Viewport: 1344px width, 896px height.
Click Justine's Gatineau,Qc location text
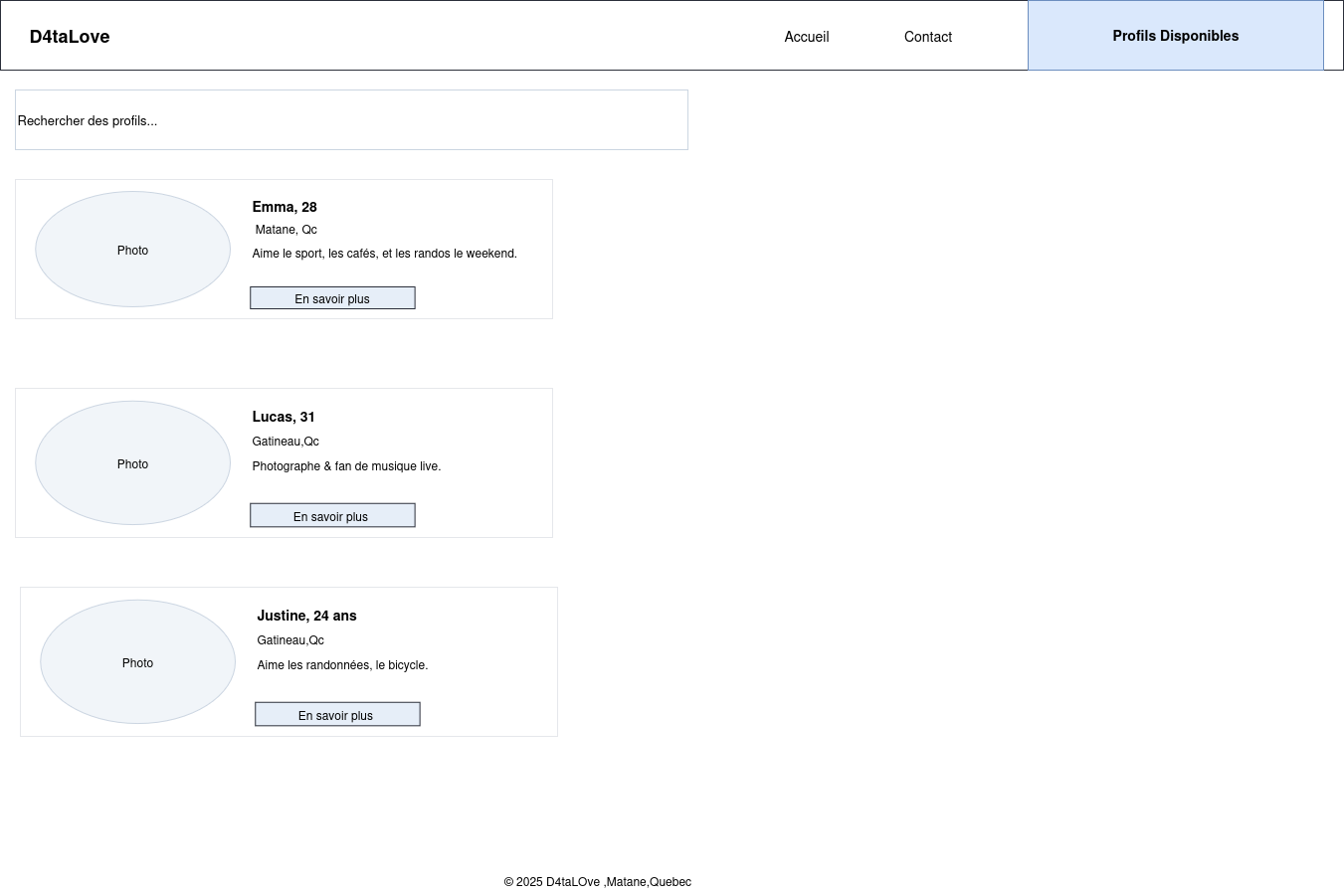290,640
